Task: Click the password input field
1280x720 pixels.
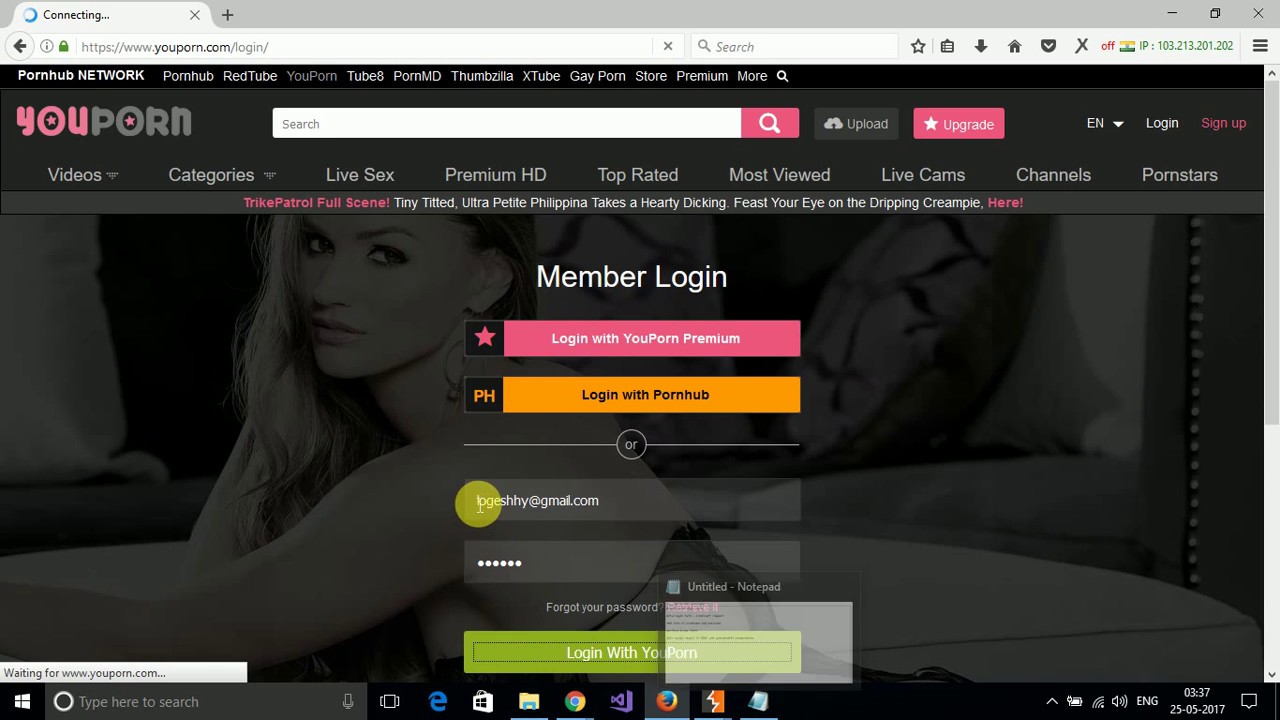Action: [x=632, y=562]
